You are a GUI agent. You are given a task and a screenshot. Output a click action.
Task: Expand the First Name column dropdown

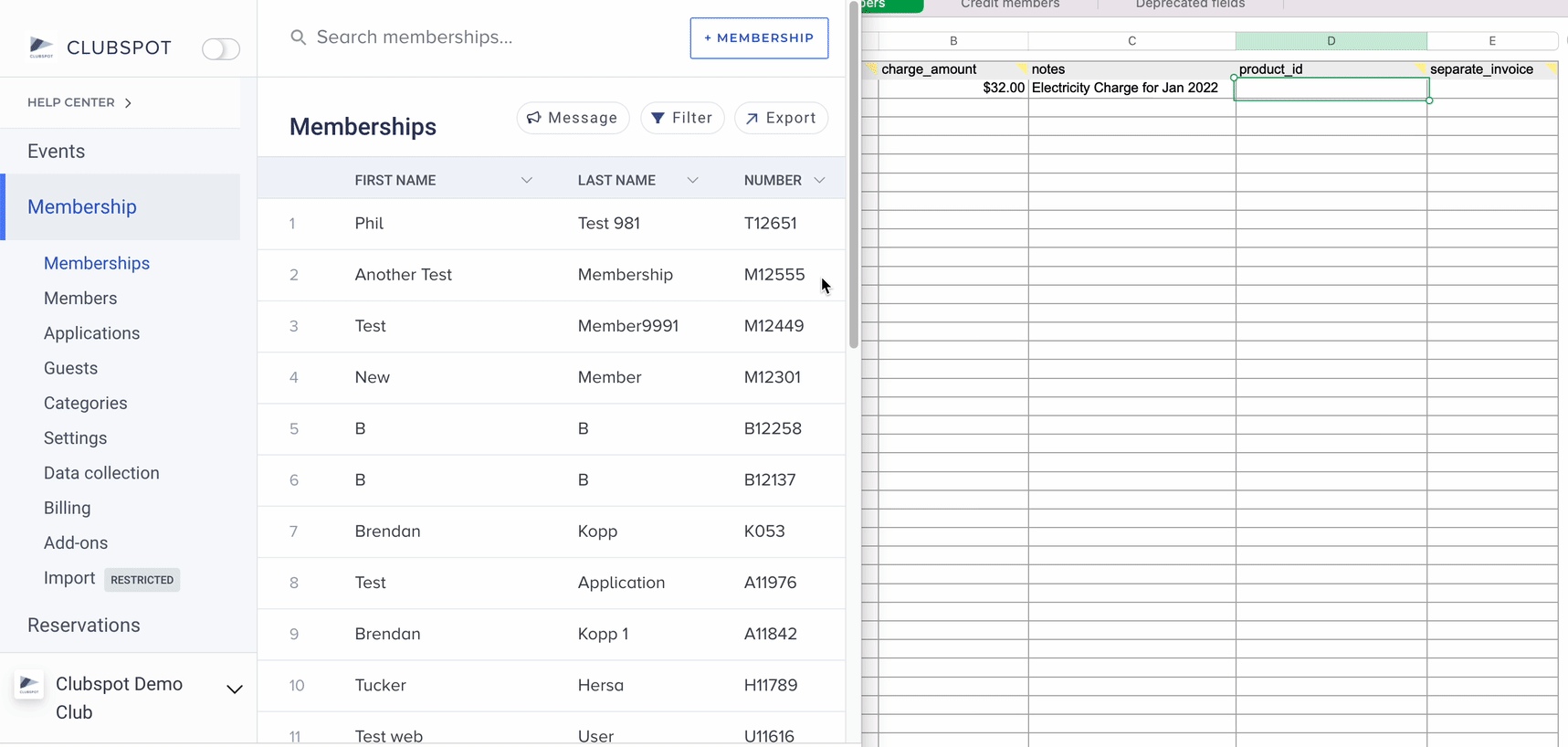click(x=527, y=181)
